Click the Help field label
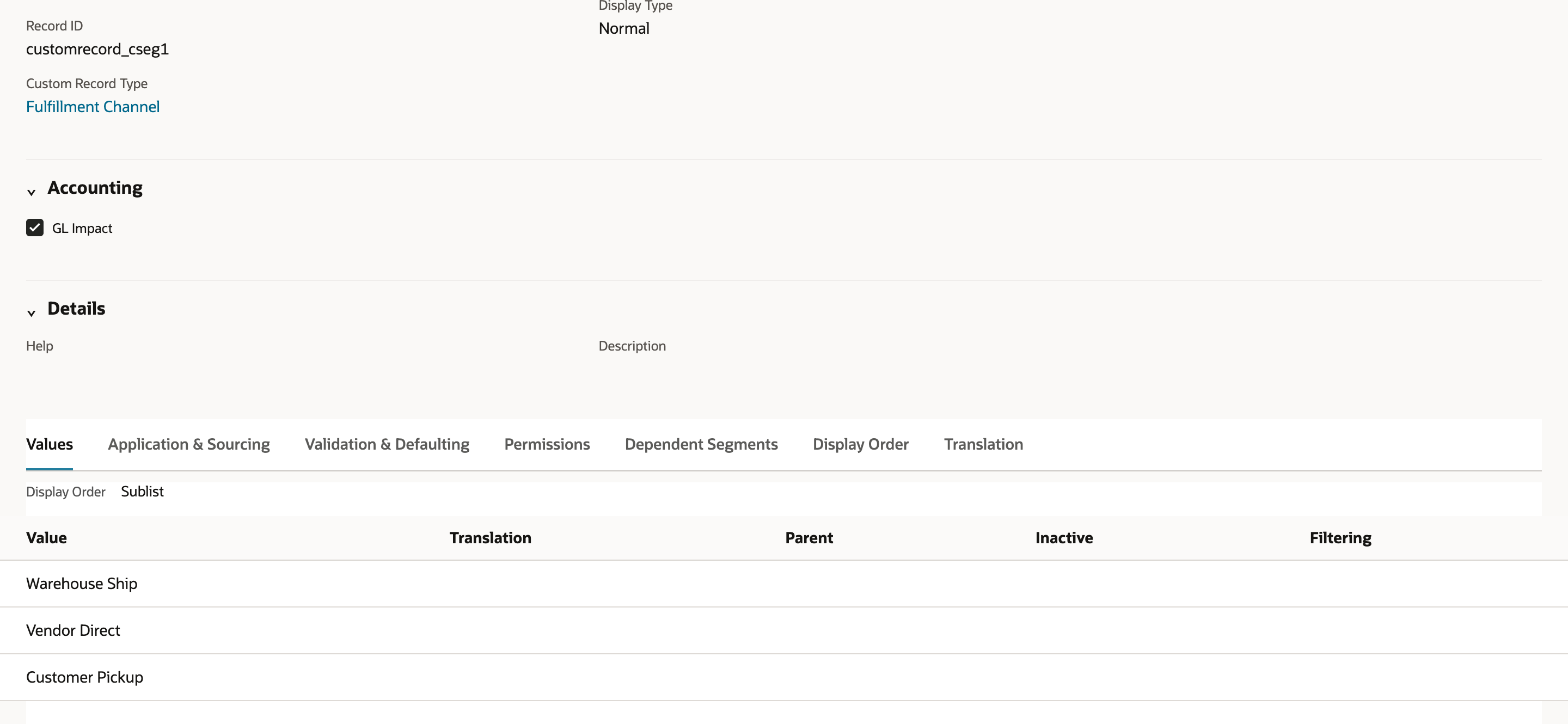 click(x=40, y=346)
